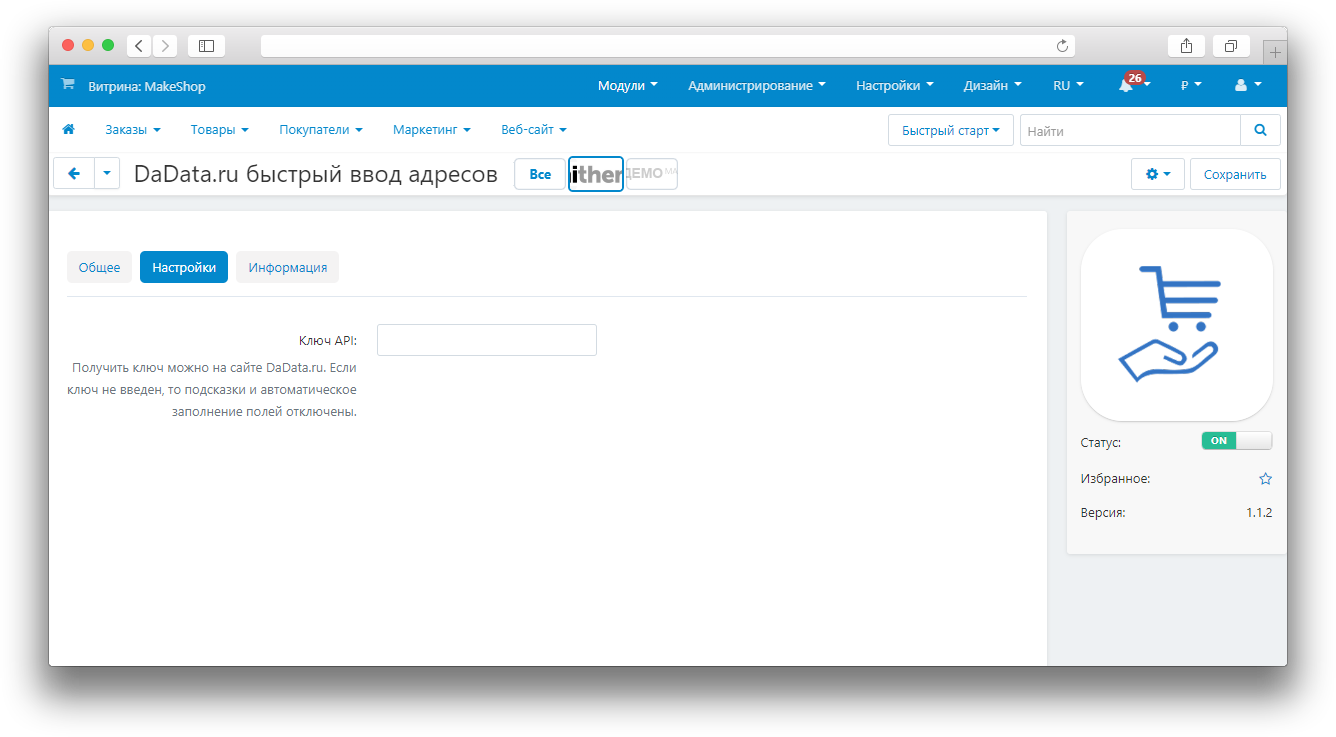
Task: Open the Заказы menu
Action: pos(132,130)
